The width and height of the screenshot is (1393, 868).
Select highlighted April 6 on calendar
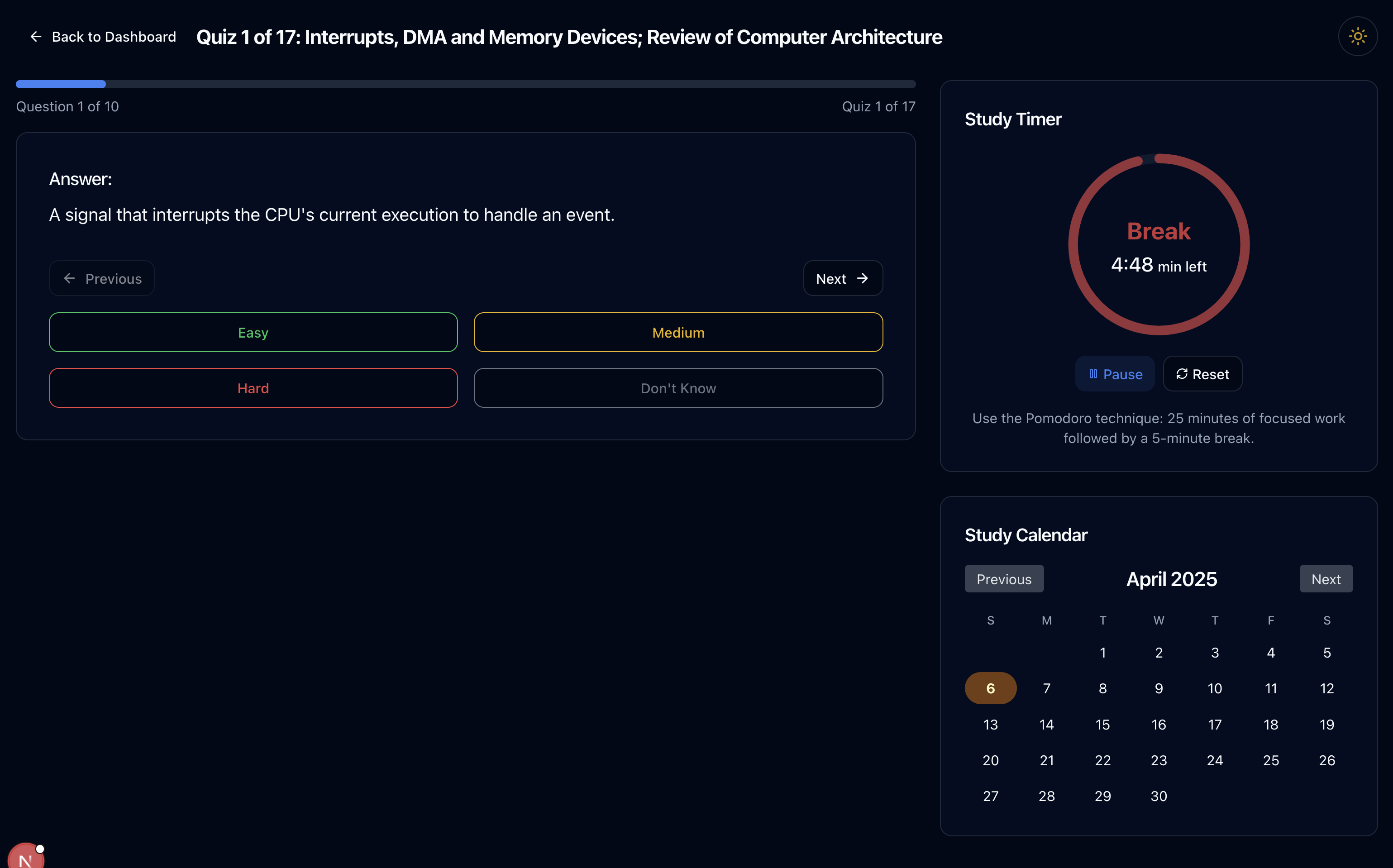coord(990,688)
